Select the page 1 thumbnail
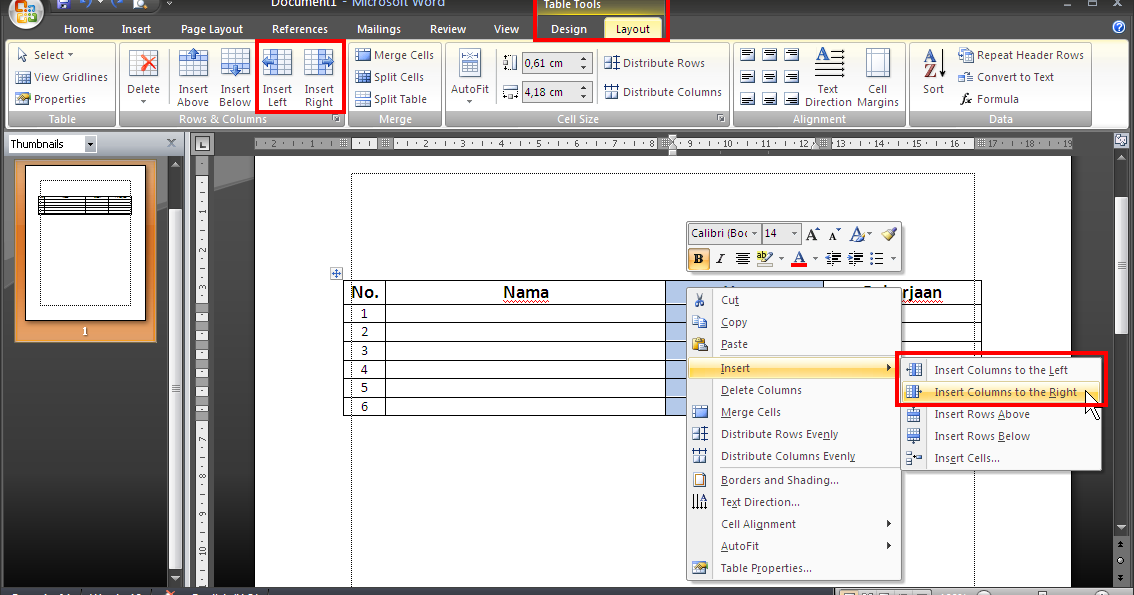 click(85, 243)
